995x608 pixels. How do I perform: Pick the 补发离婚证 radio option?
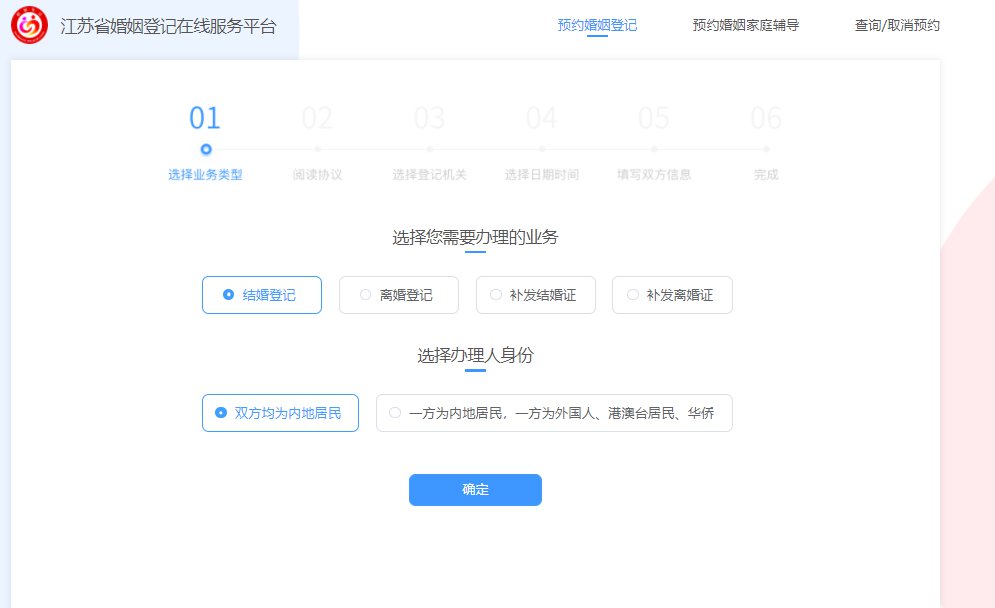click(x=672, y=295)
